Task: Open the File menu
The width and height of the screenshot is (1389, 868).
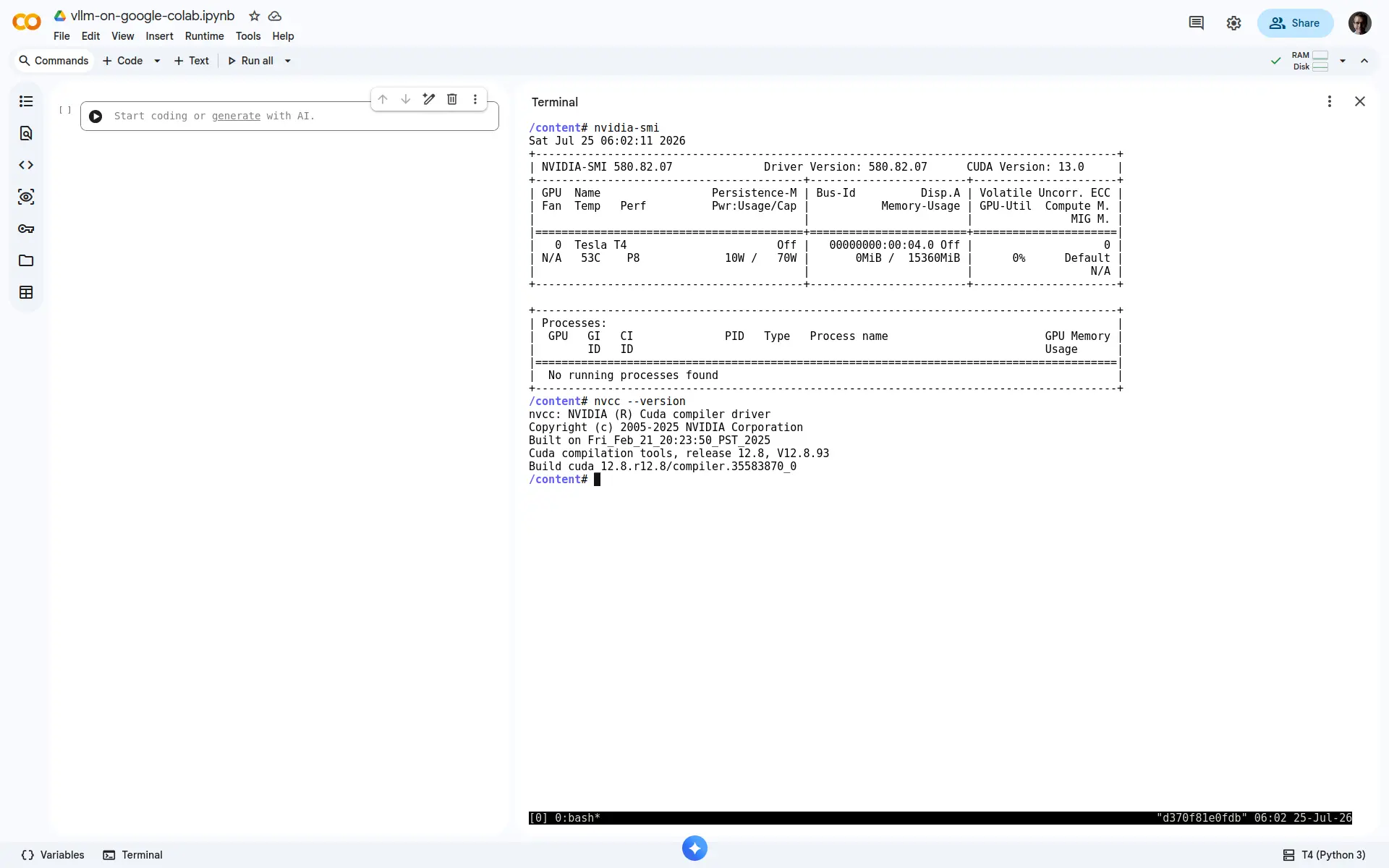Action: [61, 36]
